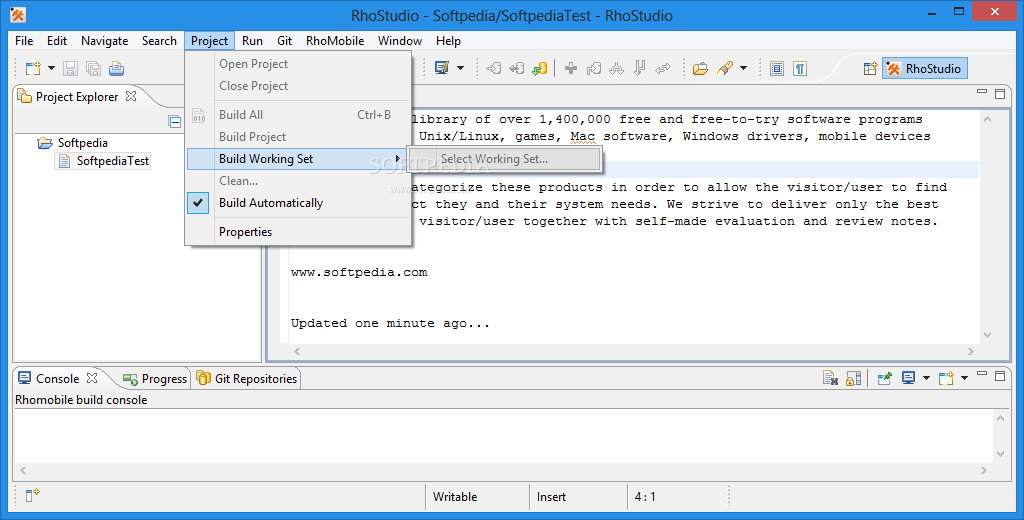This screenshot has height=520, width=1024.
Task: Click the gray Git merge icon
Action: click(x=616, y=68)
